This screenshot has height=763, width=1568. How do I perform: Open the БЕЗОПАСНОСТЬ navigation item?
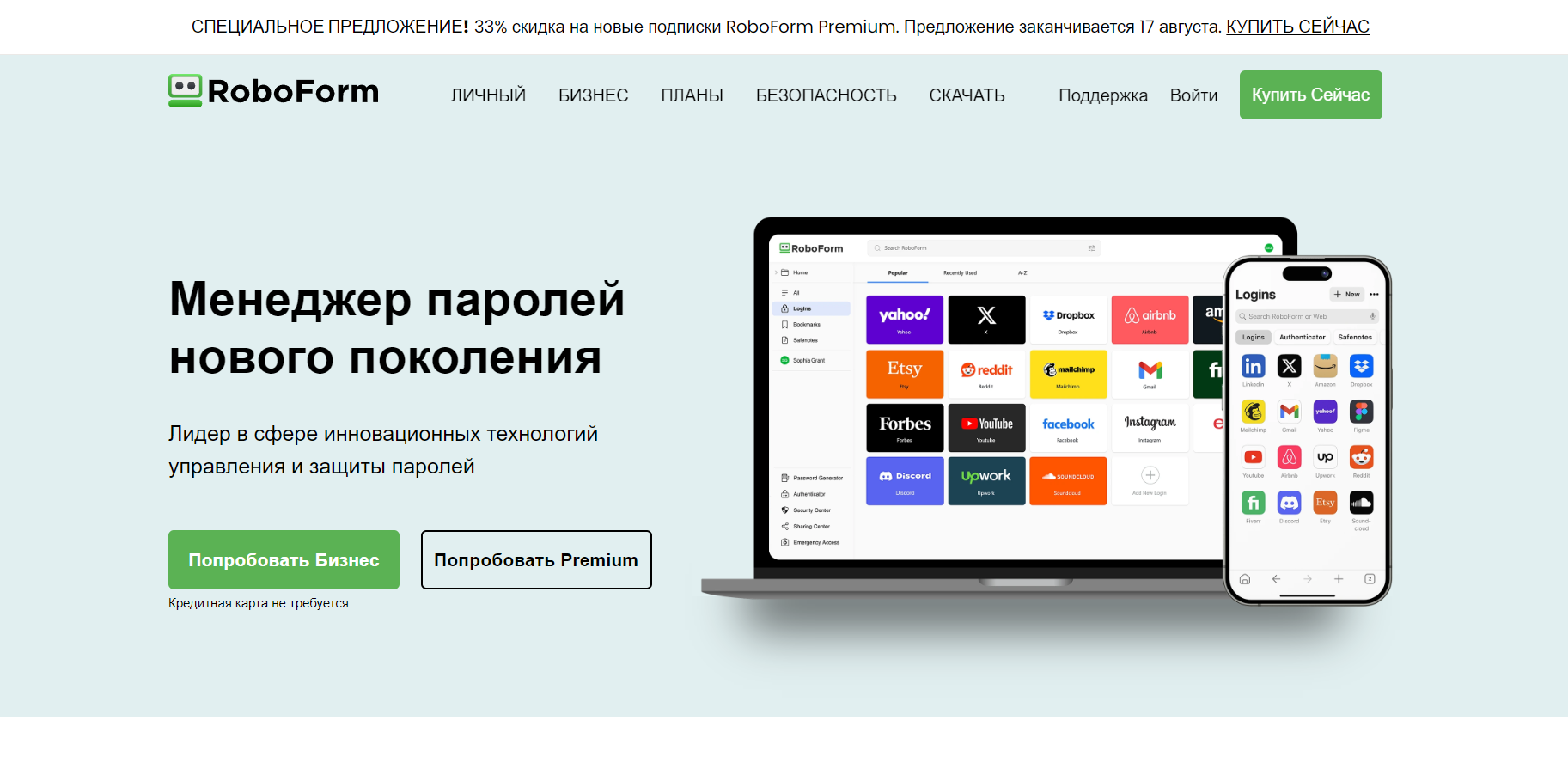826,95
